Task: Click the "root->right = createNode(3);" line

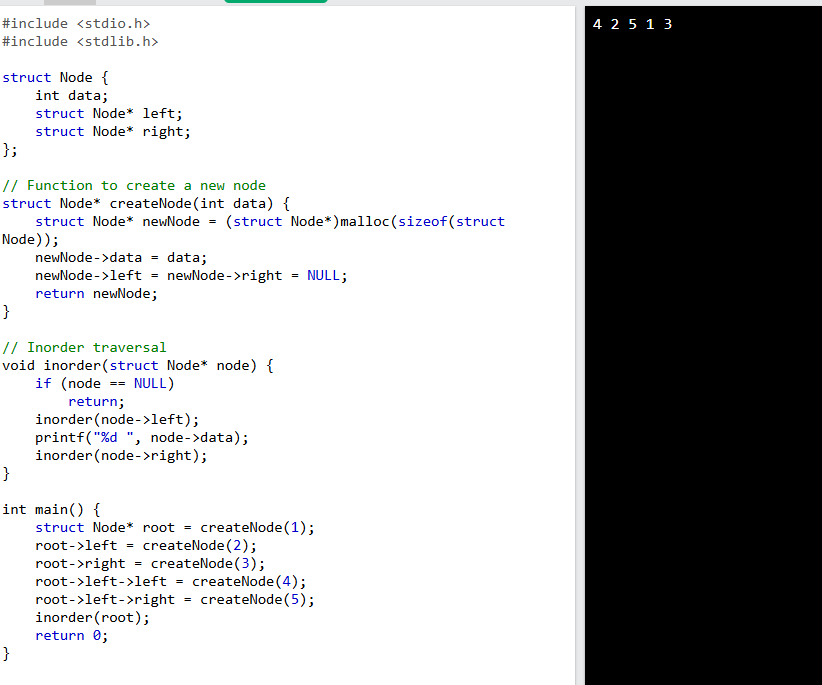Action: point(150,563)
